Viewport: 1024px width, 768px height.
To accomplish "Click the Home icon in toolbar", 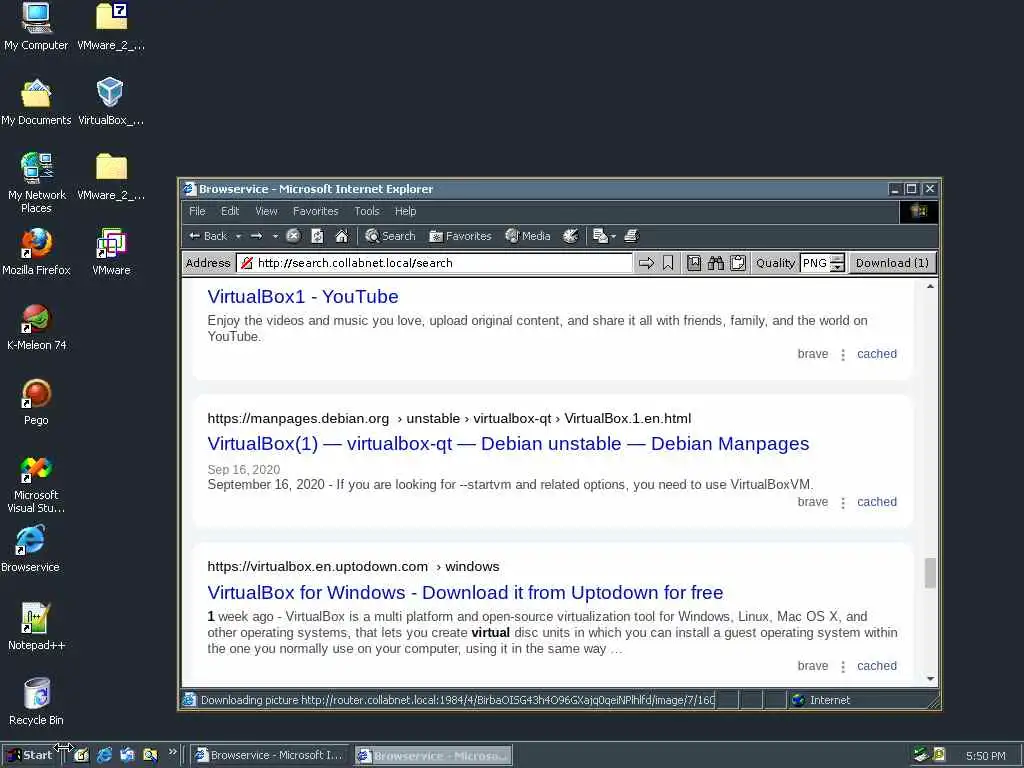I will click(342, 236).
